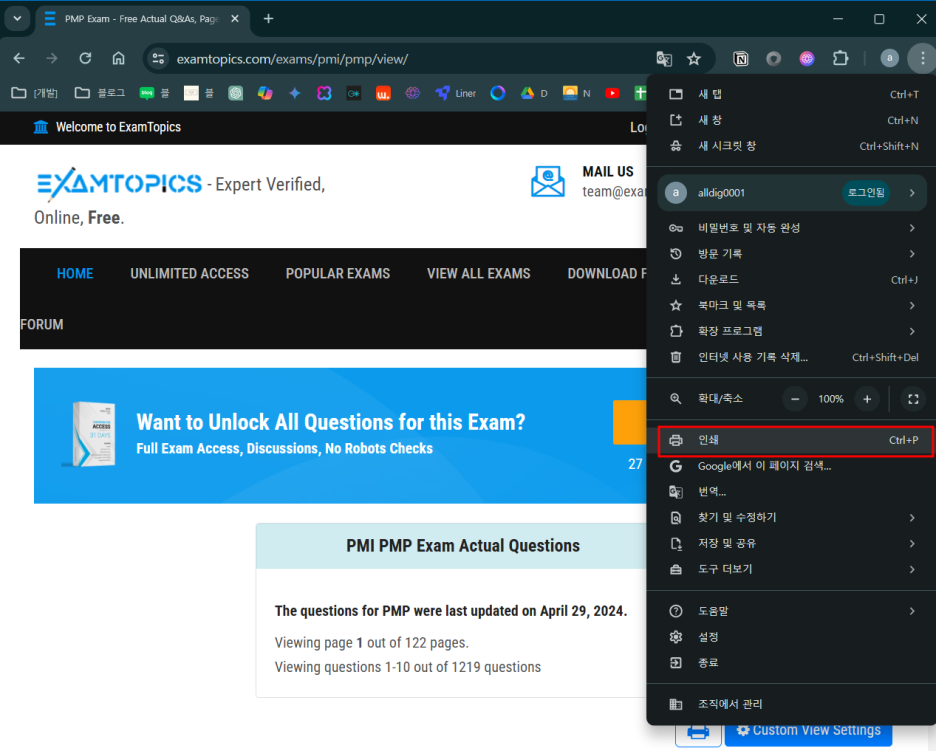Select 번역 menu item
This screenshot has height=751, width=936.
coord(793,492)
